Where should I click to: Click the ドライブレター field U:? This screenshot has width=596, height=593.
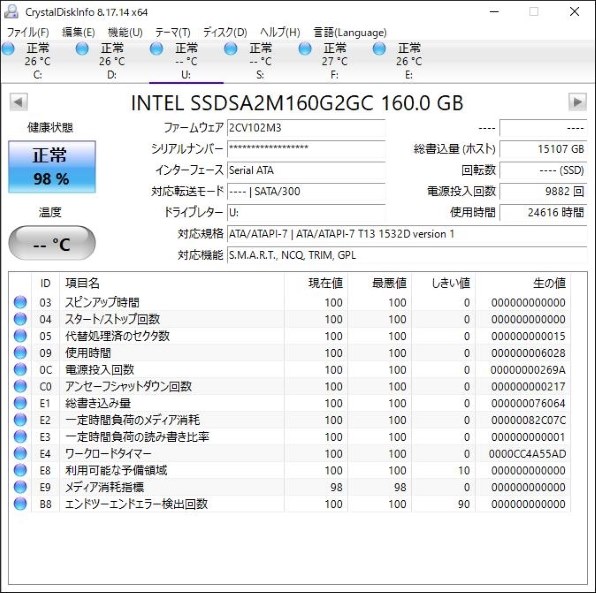point(306,212)
